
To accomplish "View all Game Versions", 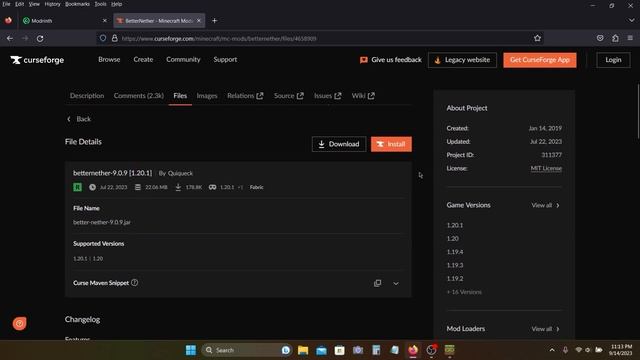I will (545, 205).
